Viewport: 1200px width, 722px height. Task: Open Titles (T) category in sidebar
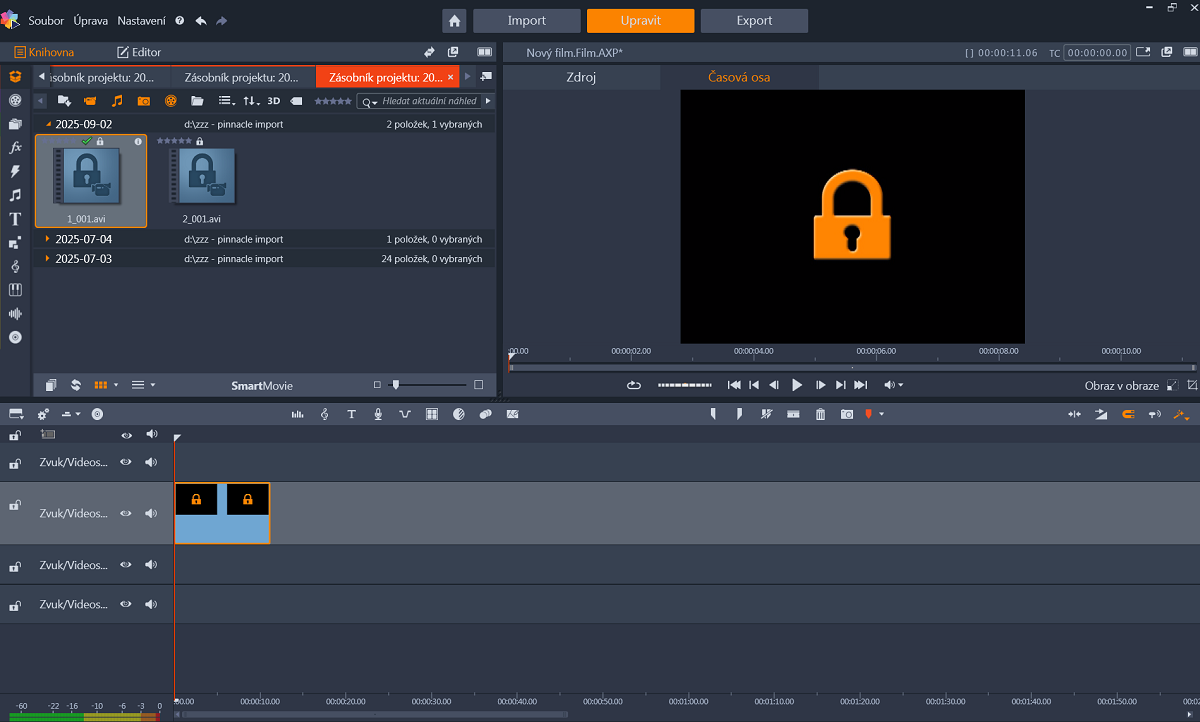click(15, 219)
